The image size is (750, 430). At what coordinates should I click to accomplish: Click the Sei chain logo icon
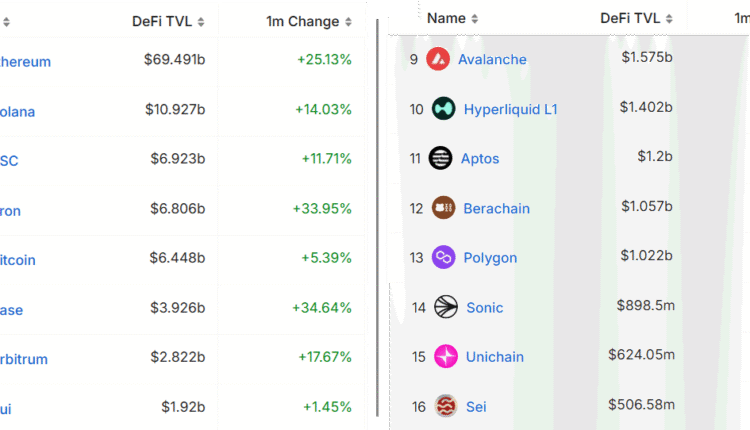(446, 406)
